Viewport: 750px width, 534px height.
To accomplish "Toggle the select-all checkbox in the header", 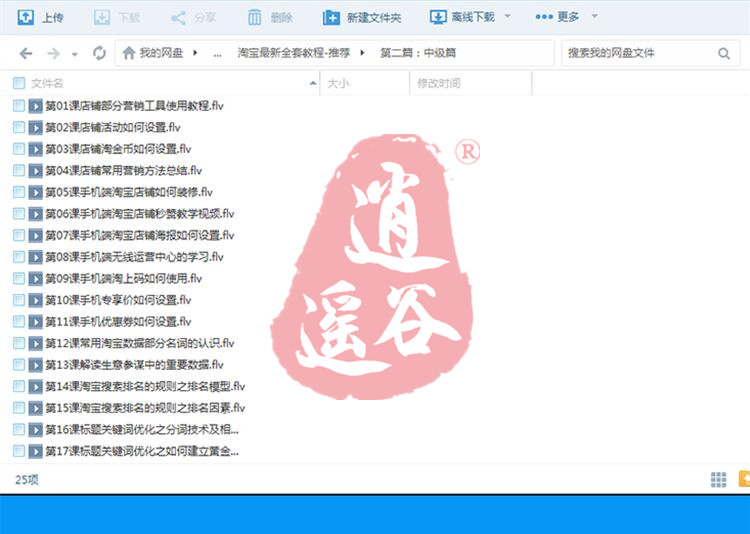I will [19, 83].
